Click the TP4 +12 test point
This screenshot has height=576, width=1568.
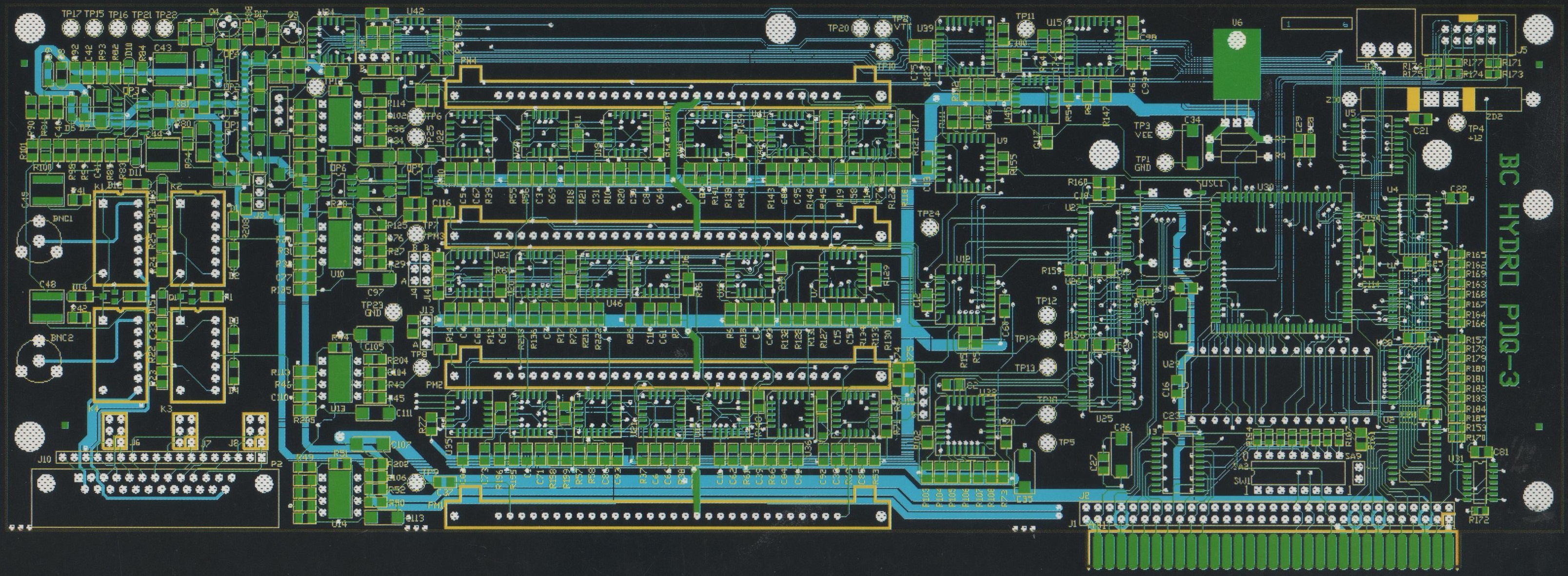1457,123
